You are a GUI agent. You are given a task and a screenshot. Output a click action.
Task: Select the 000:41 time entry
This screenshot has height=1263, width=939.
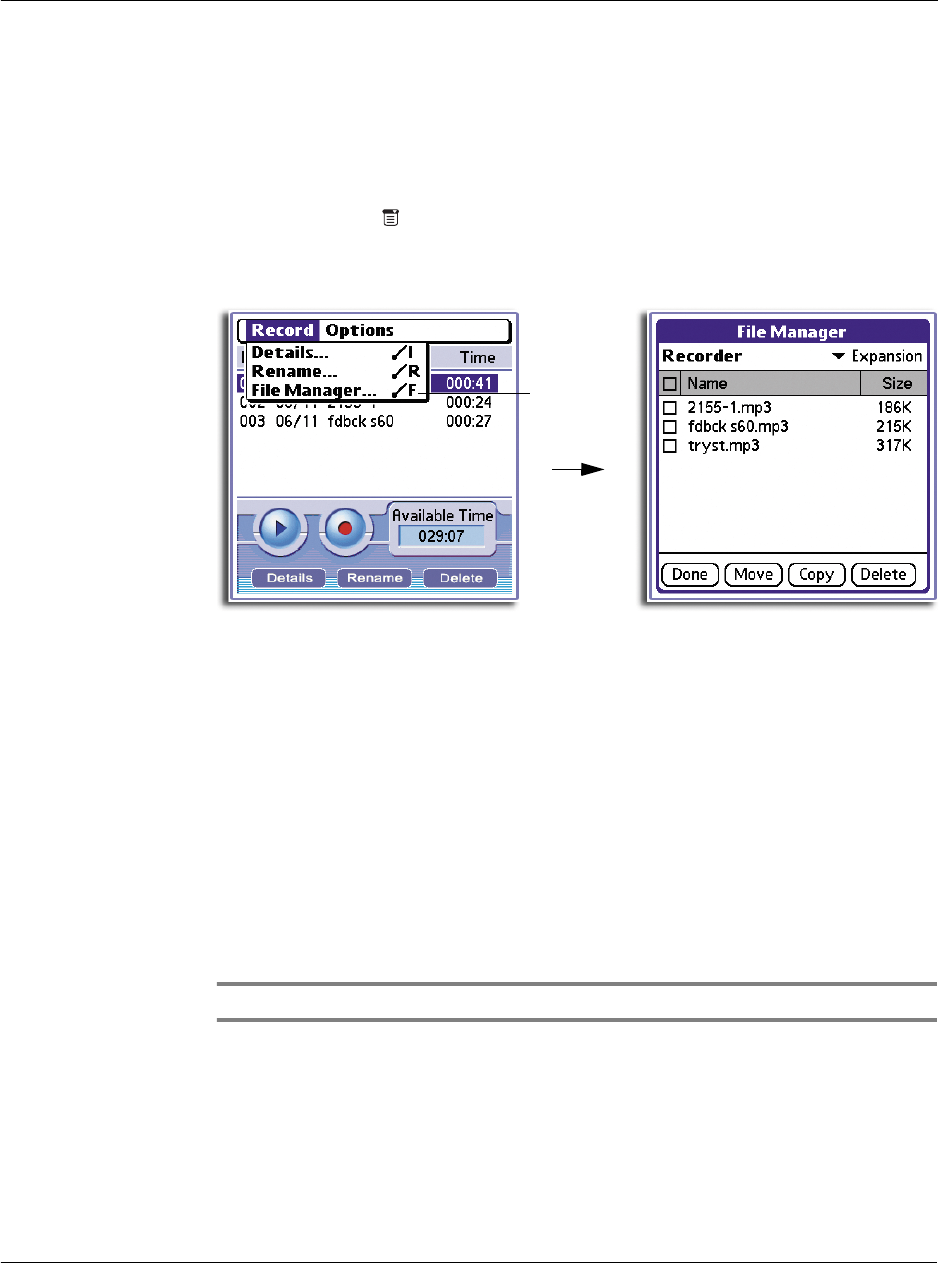pyautogui.click(x=471, y=382)
